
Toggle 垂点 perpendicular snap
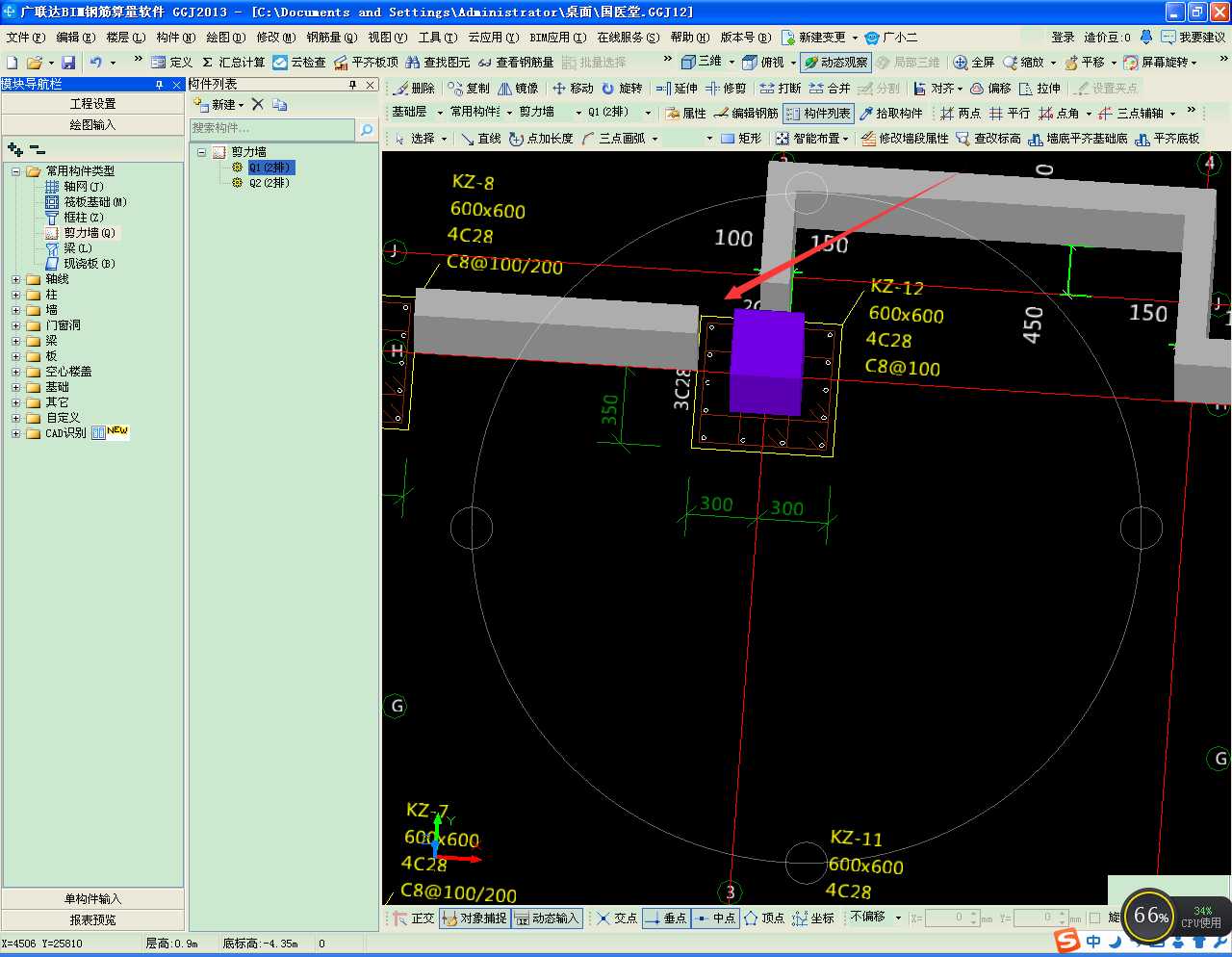tap(665, 918)
